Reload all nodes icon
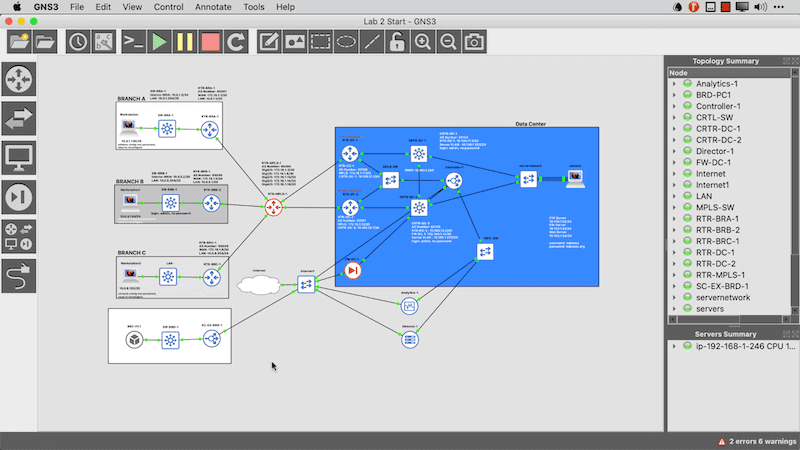The height and width of the screenshot is (450, 800). click(x=236, y=42)
